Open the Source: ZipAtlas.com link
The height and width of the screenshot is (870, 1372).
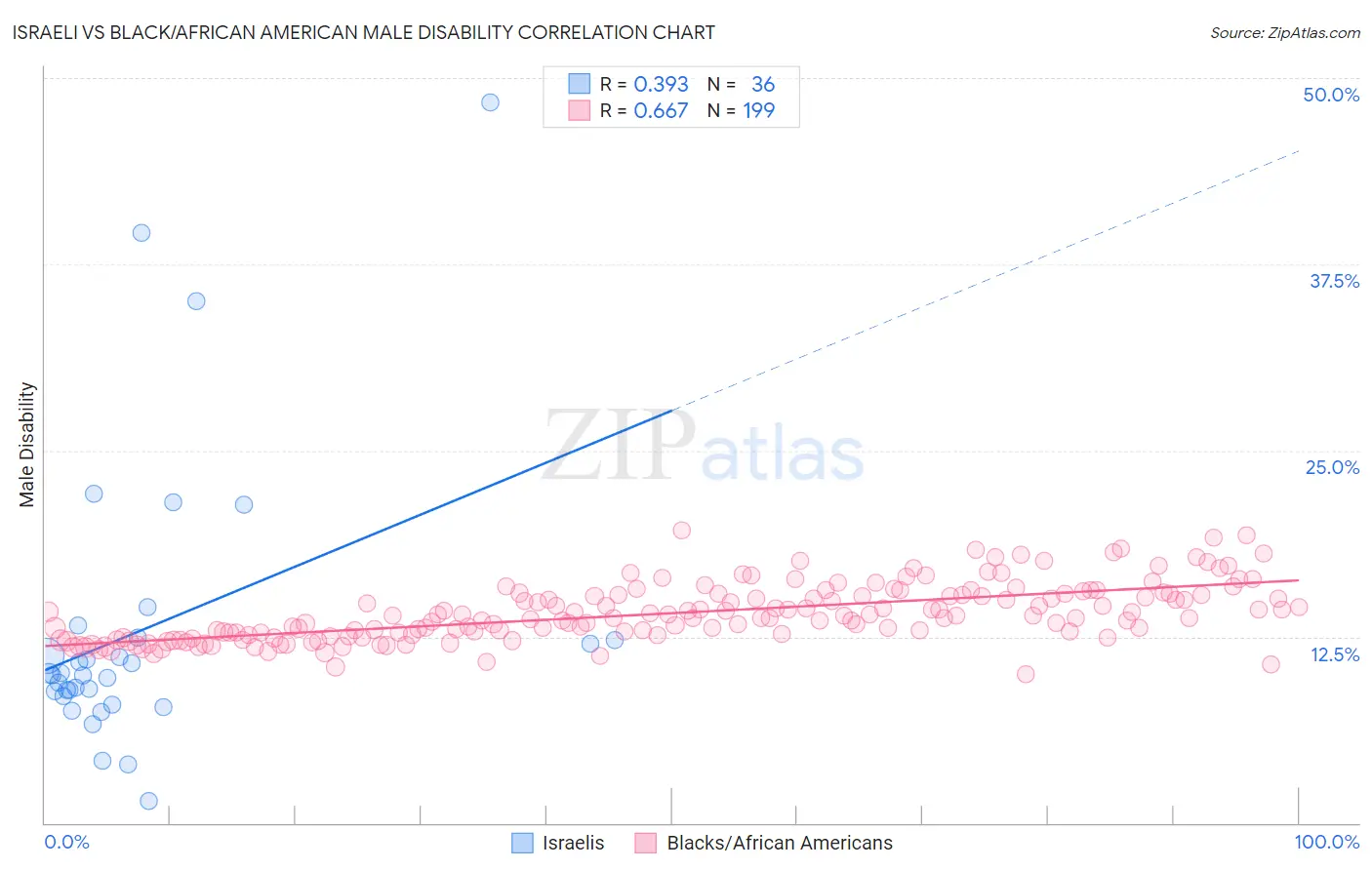pyautogui.click(x=1285, y=32)
